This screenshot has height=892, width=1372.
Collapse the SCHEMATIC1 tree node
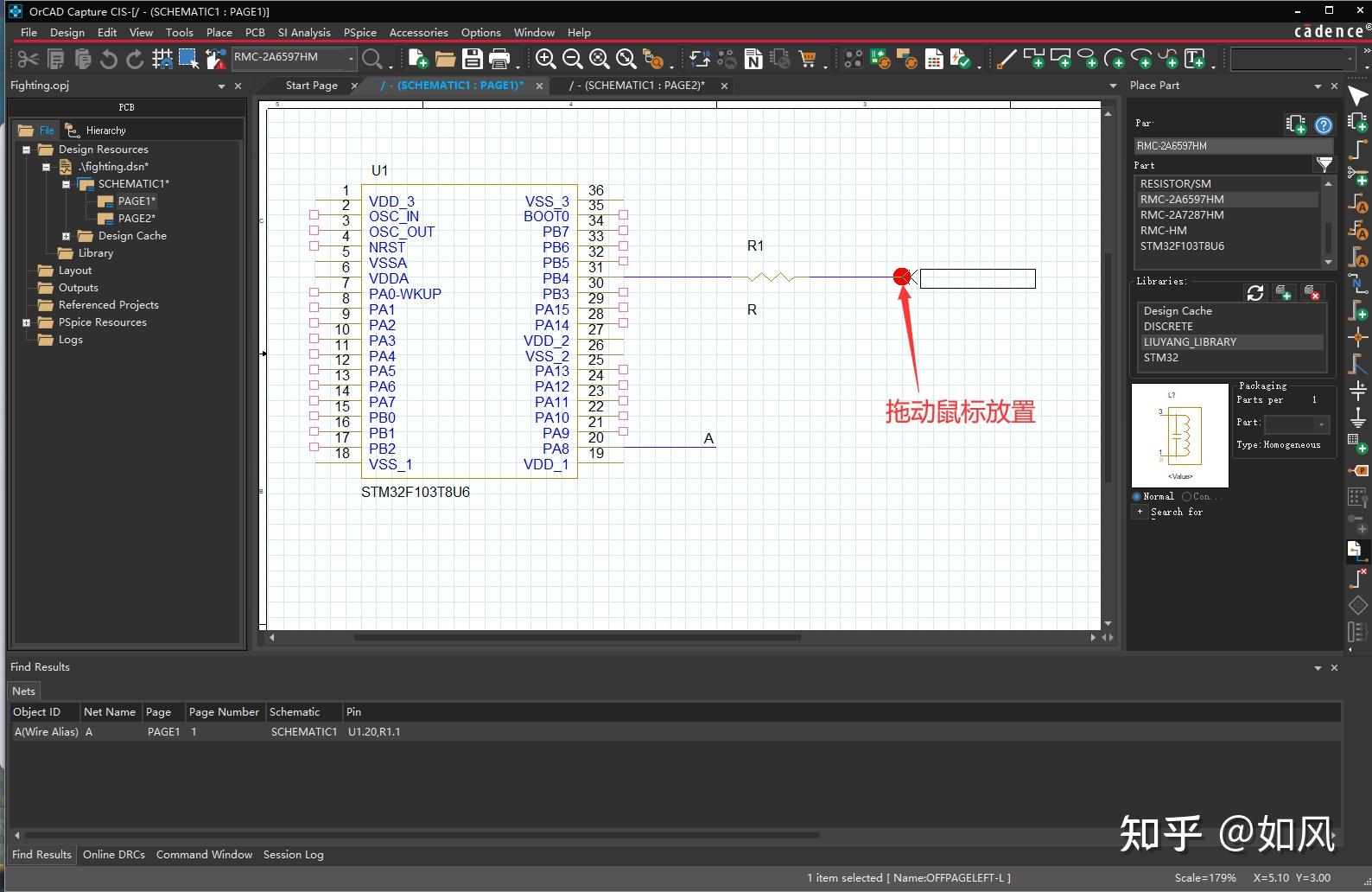click(x=66, y=184)
